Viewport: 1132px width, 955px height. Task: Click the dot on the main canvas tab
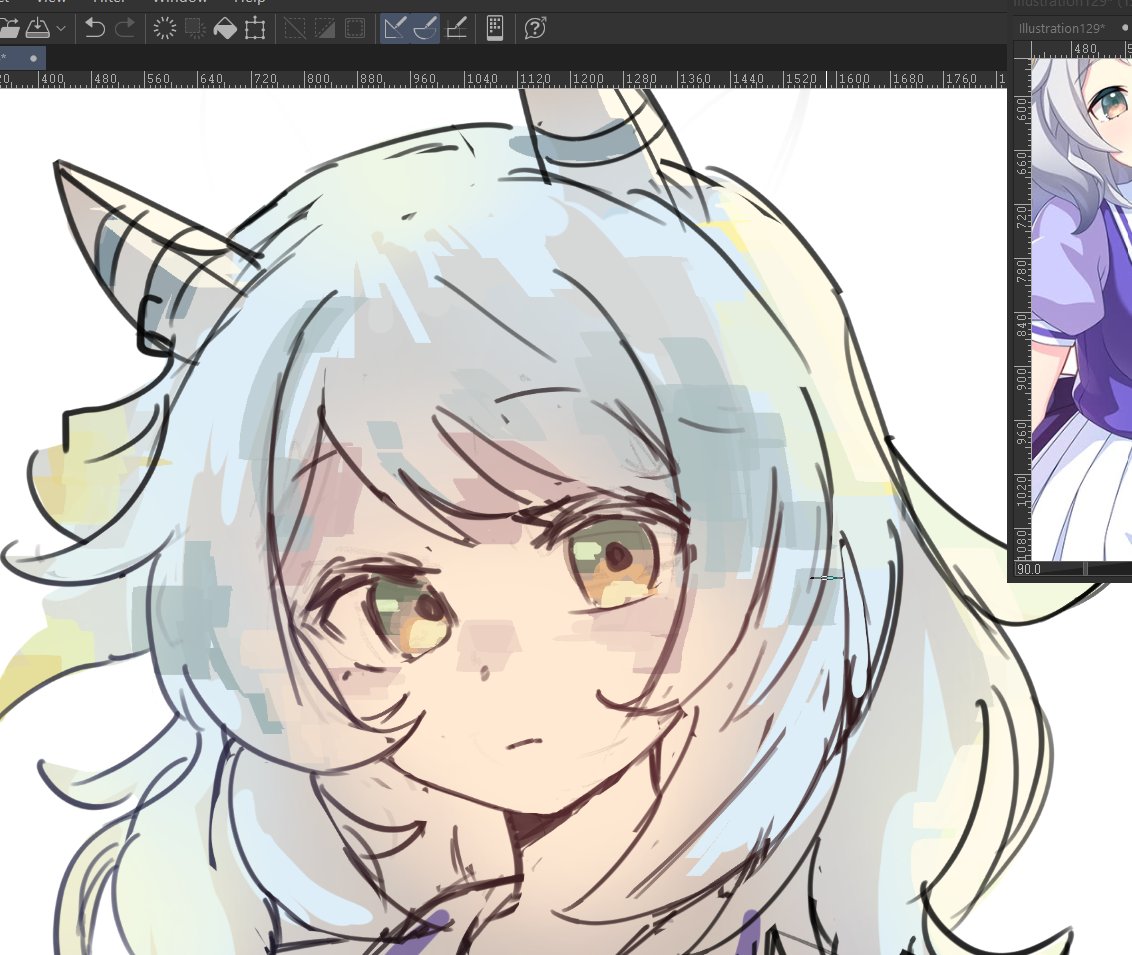[33, 58]
